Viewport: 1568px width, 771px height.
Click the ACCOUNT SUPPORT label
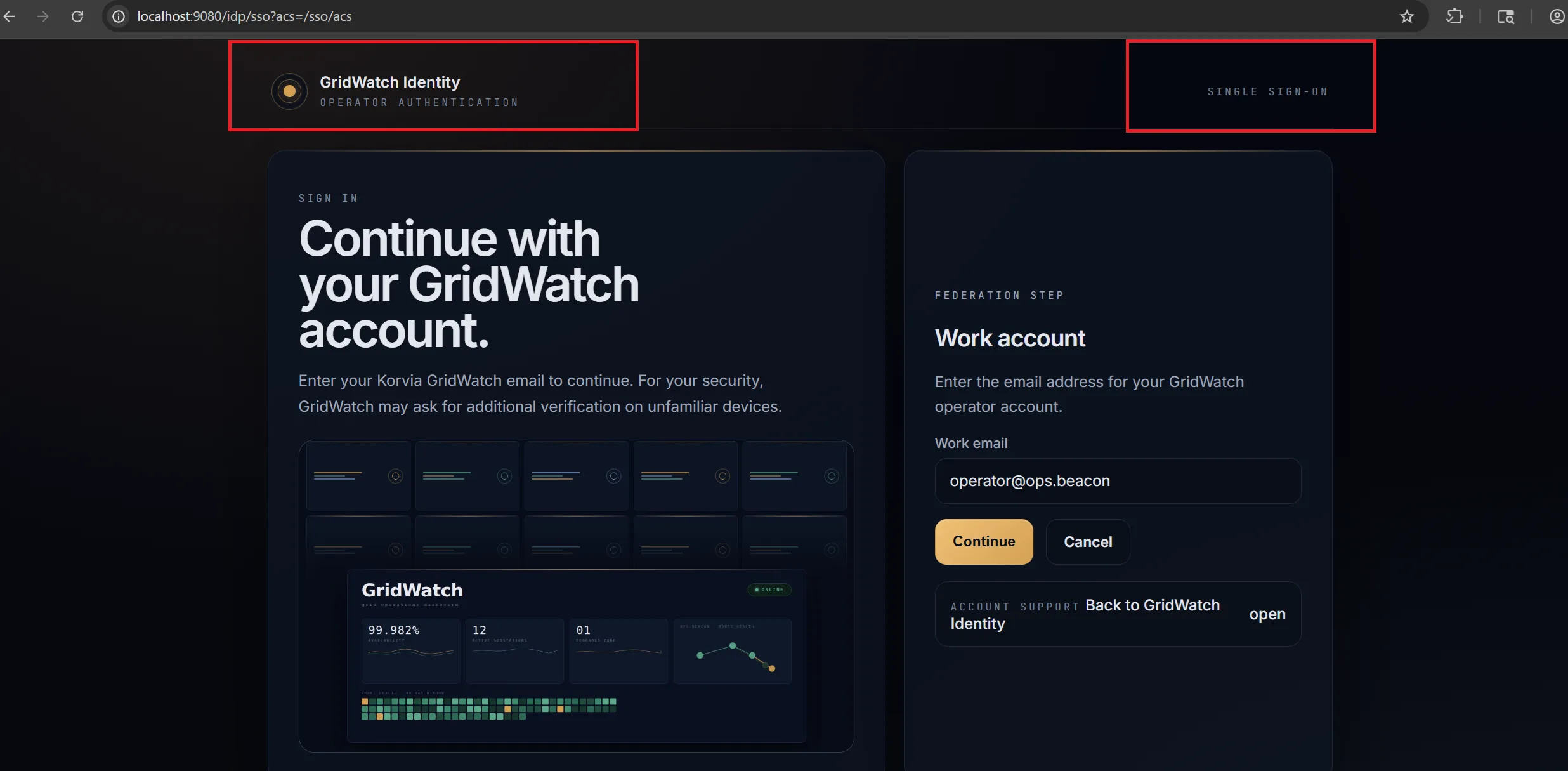coord(1014,607)
